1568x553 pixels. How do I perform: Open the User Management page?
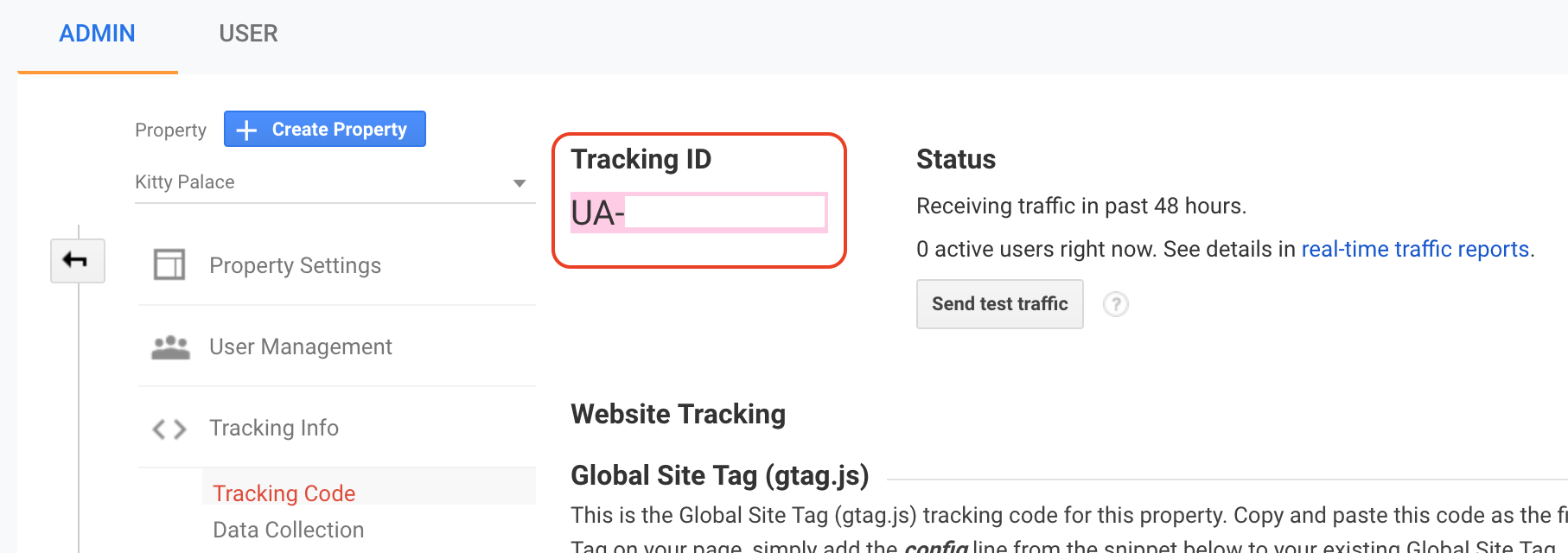point(299,346)
